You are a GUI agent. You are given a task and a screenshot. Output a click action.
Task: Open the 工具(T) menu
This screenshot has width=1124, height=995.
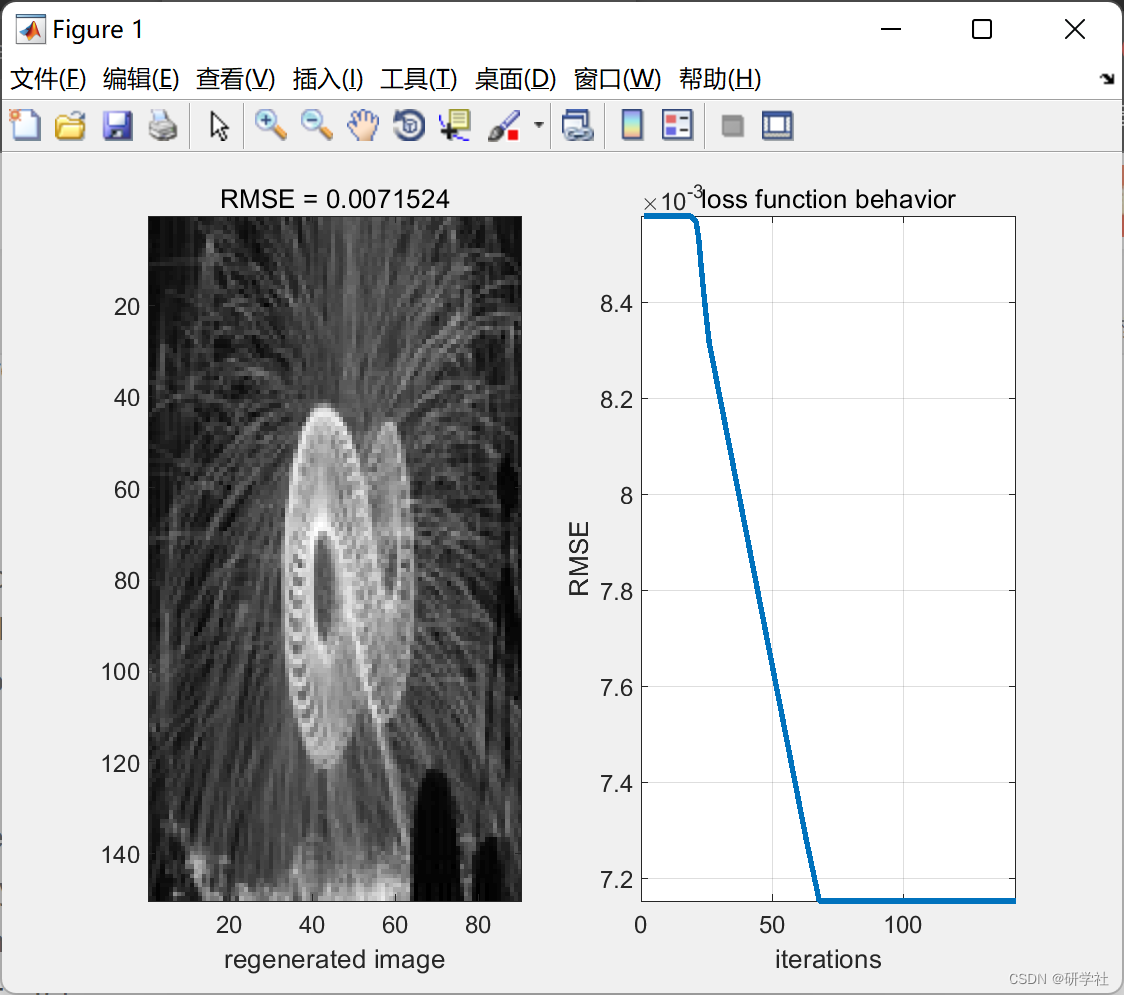click(x=419, y=79)
